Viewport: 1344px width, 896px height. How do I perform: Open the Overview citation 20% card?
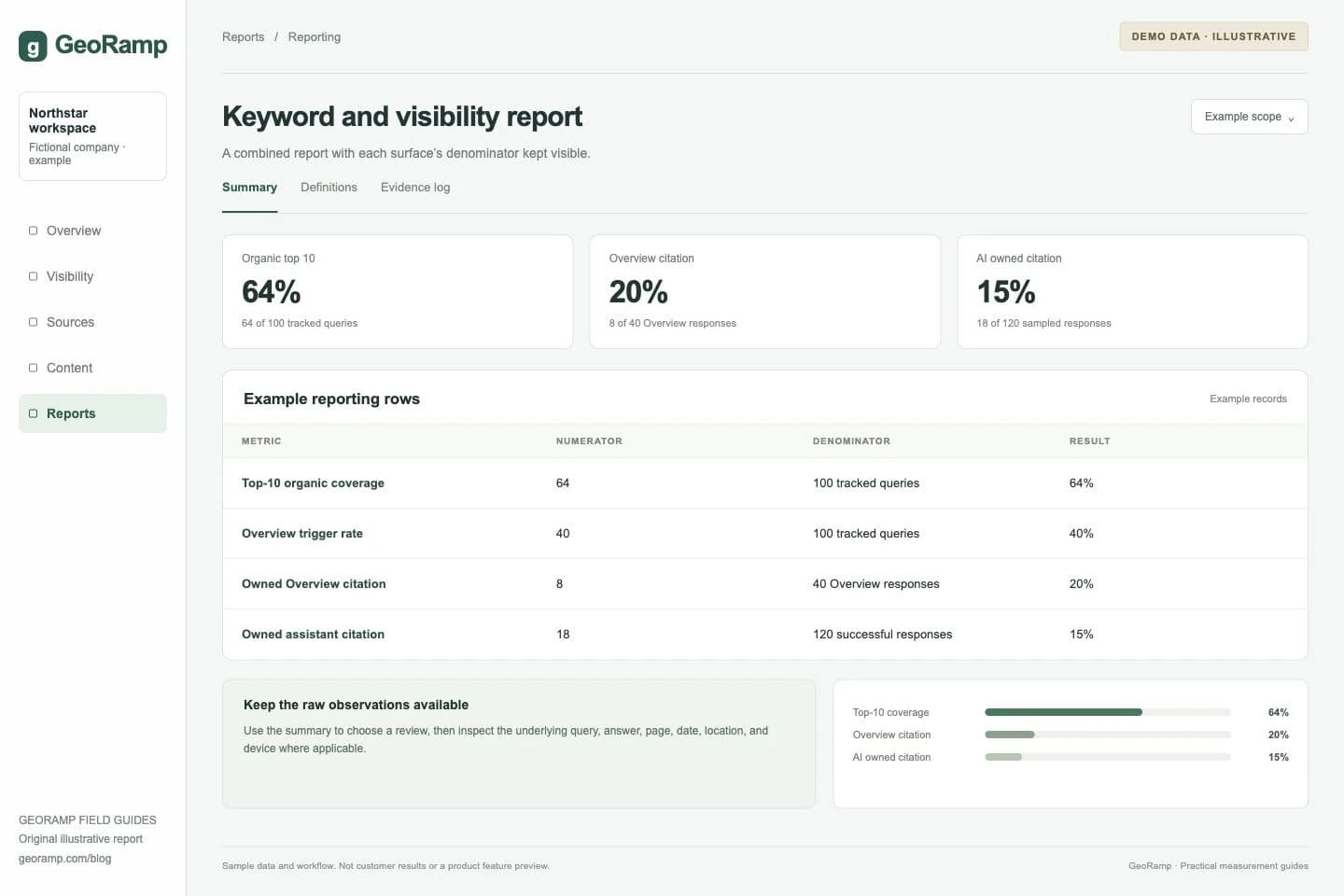tap(764, 291)
